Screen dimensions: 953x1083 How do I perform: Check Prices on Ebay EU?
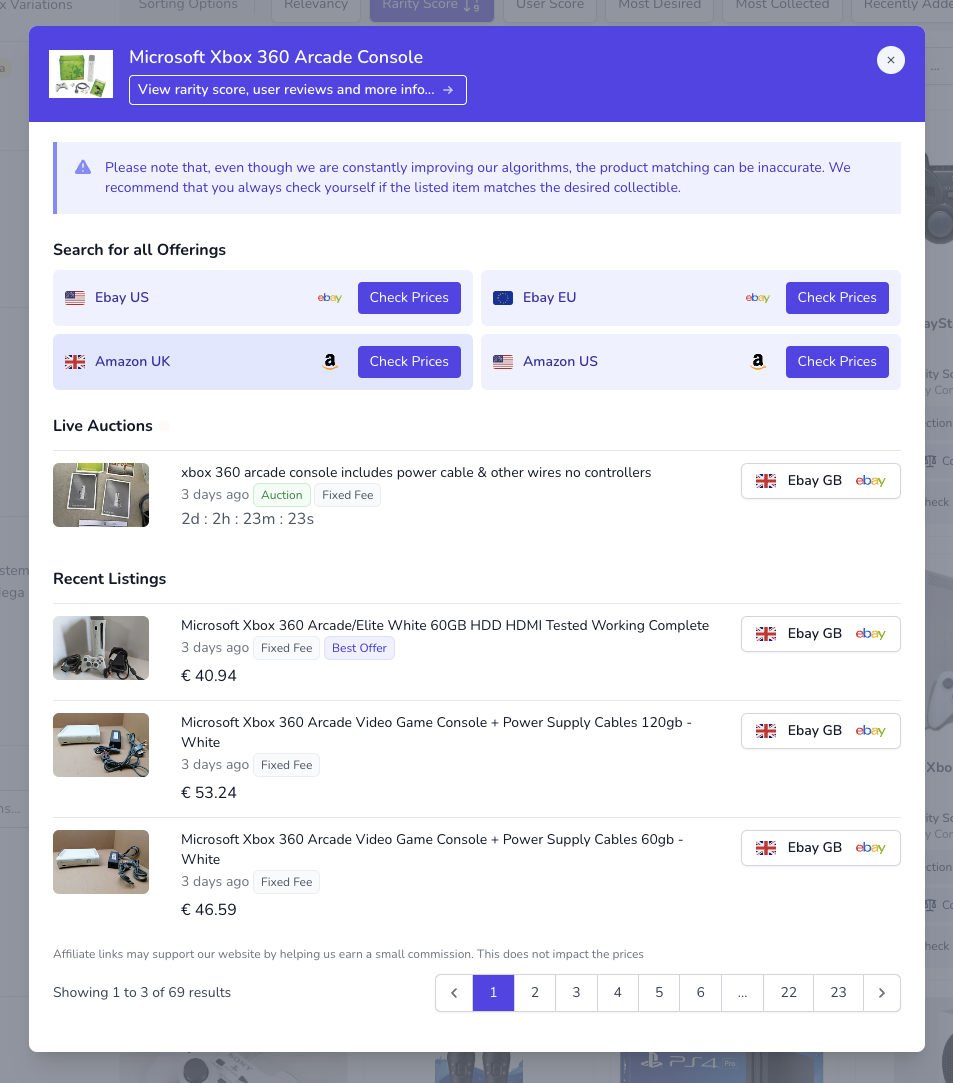[837, 298]
